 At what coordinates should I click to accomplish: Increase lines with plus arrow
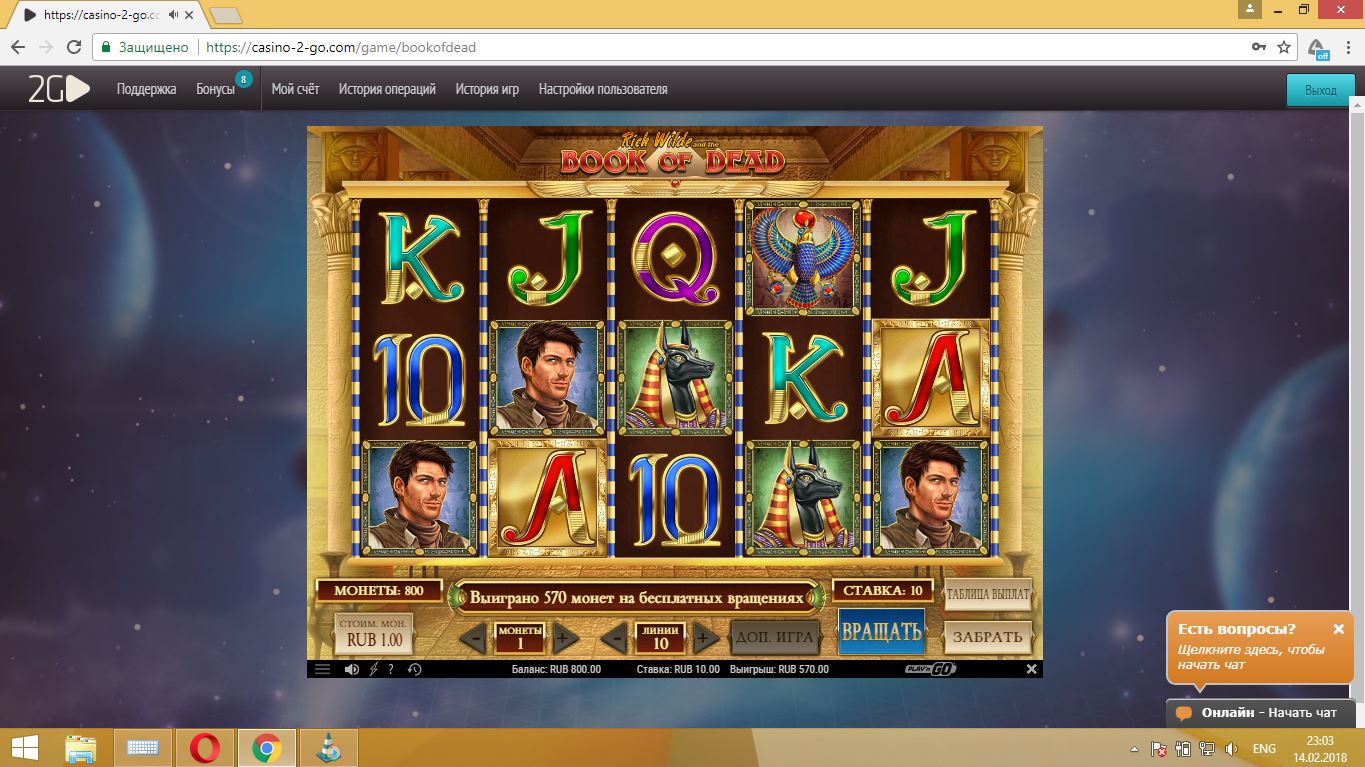(706, 637)
